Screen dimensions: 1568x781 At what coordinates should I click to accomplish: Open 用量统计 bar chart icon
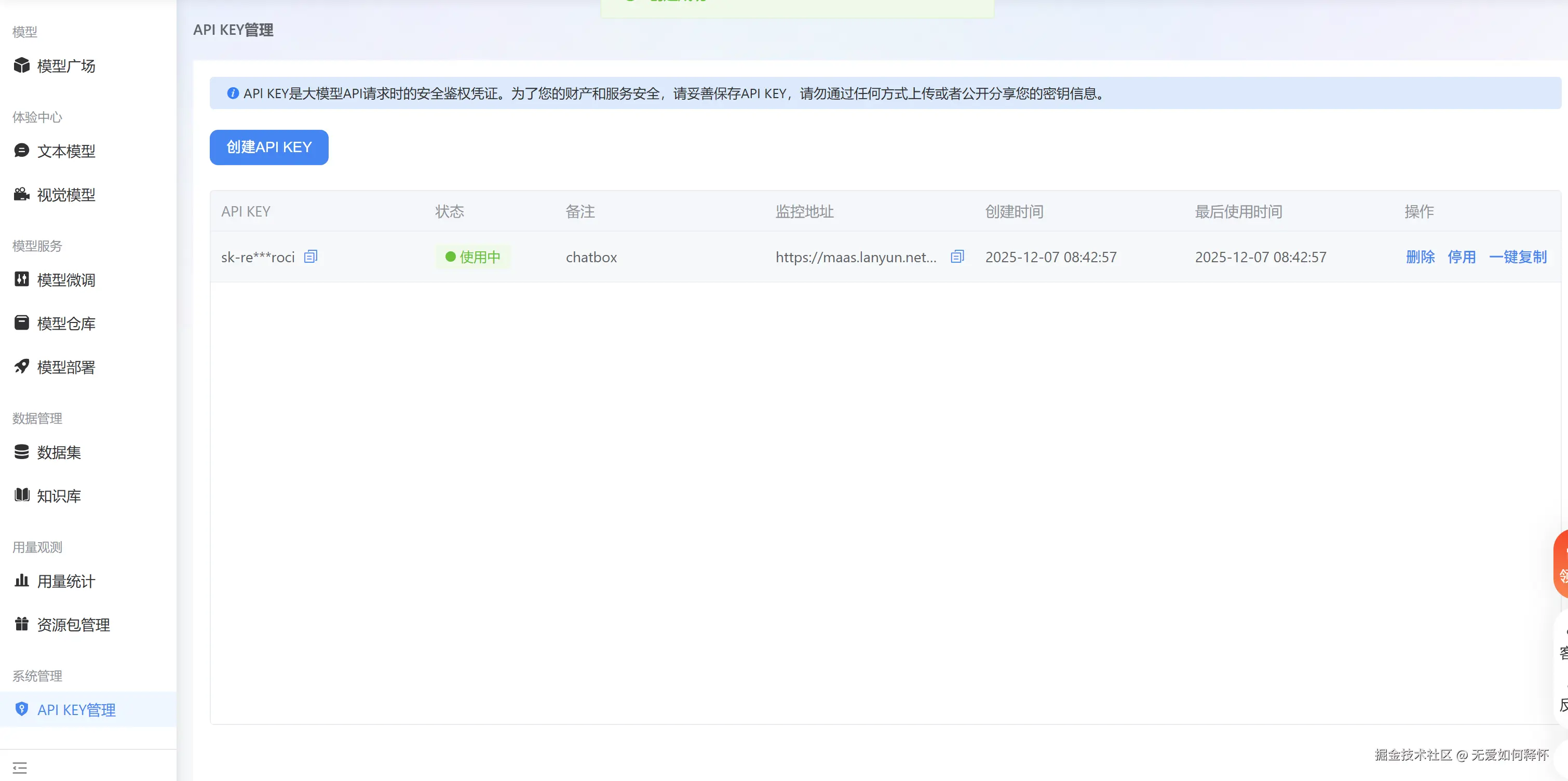coord(22,581)
